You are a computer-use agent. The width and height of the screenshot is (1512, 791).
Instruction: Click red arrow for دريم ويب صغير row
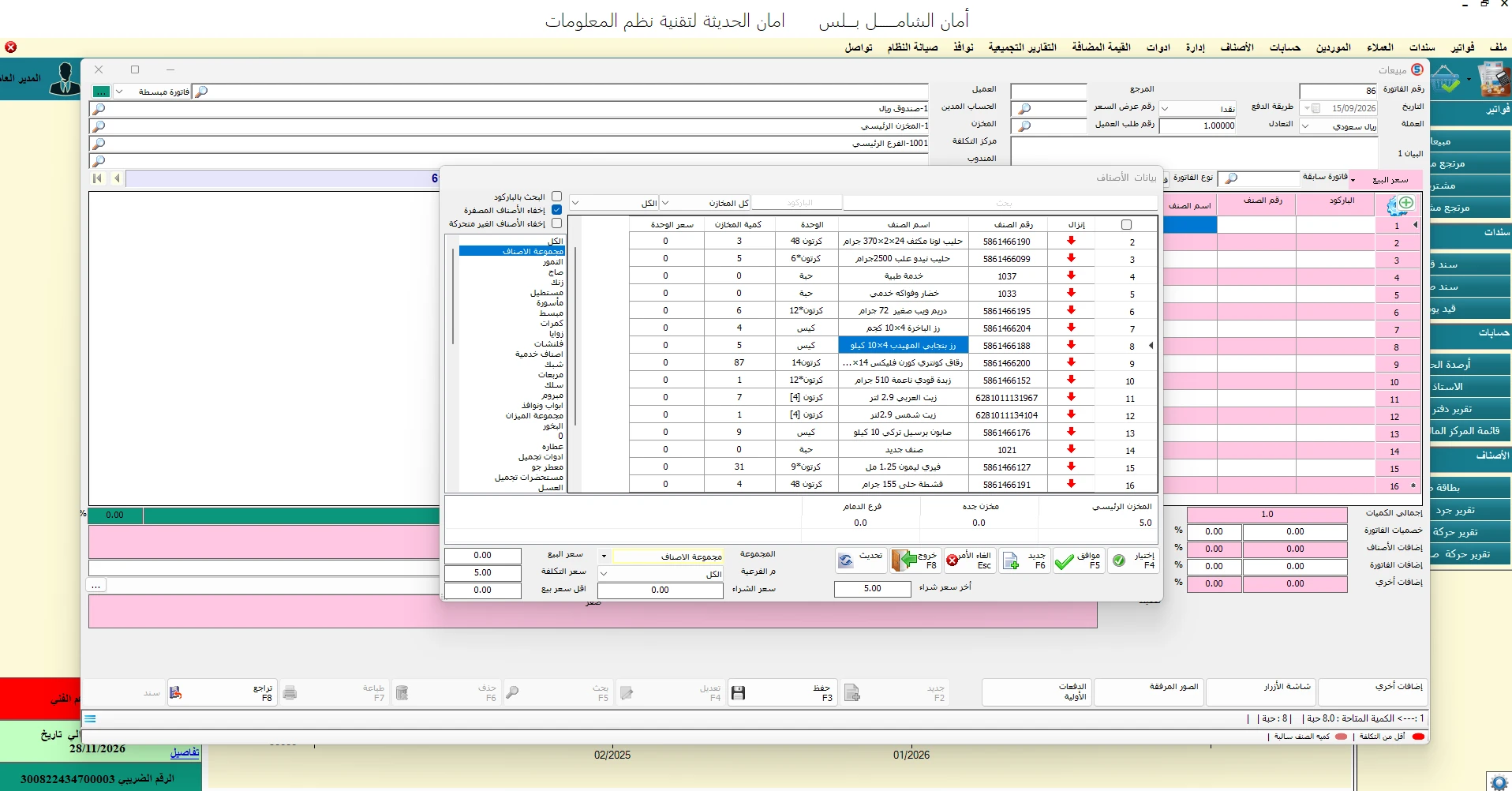[1071, 310]
